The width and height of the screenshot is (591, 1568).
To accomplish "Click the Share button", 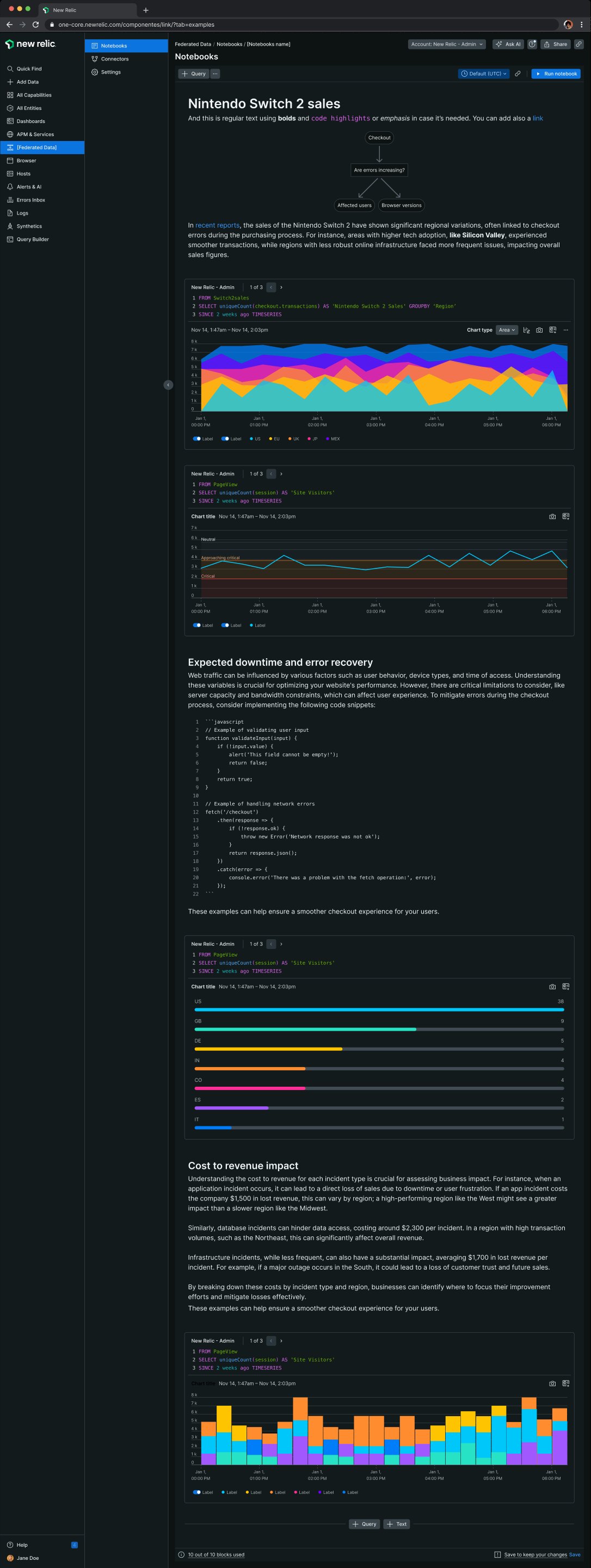I will (555, 44).
